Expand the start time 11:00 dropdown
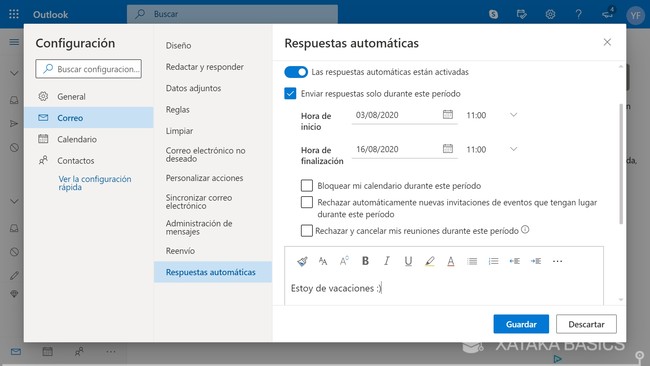The width and height of the screenshot is (650, 366). pos(513,115)
